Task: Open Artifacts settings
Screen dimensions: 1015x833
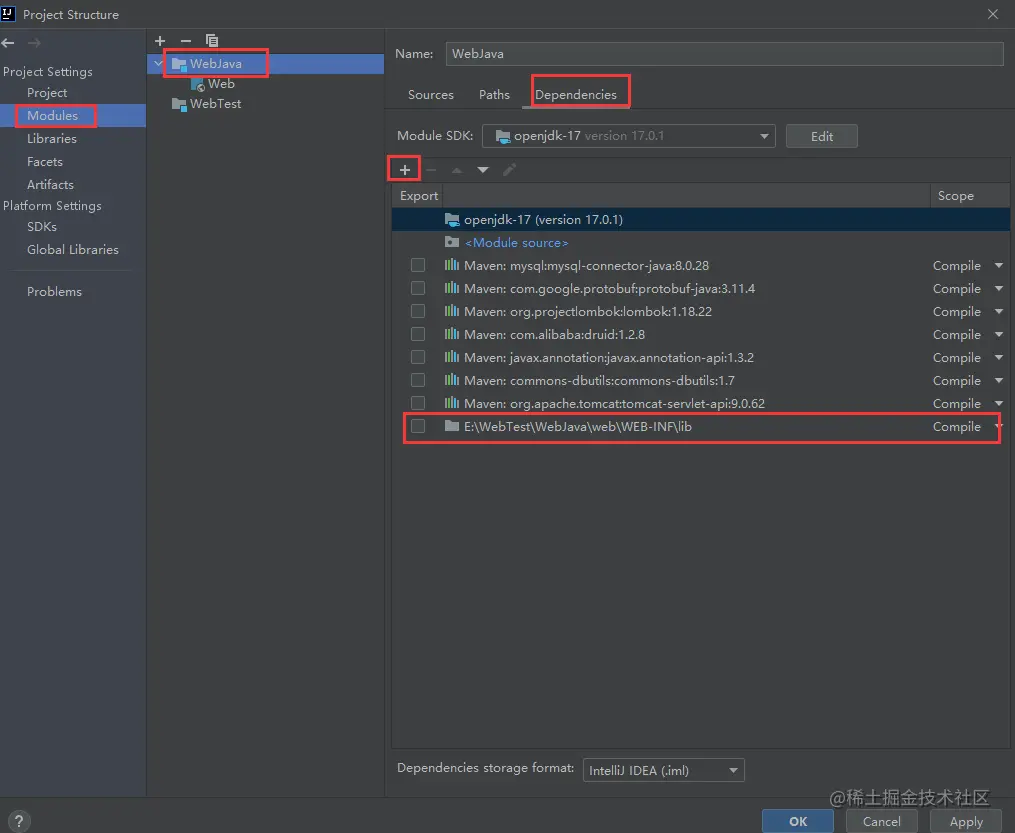Action: [50, 184]
